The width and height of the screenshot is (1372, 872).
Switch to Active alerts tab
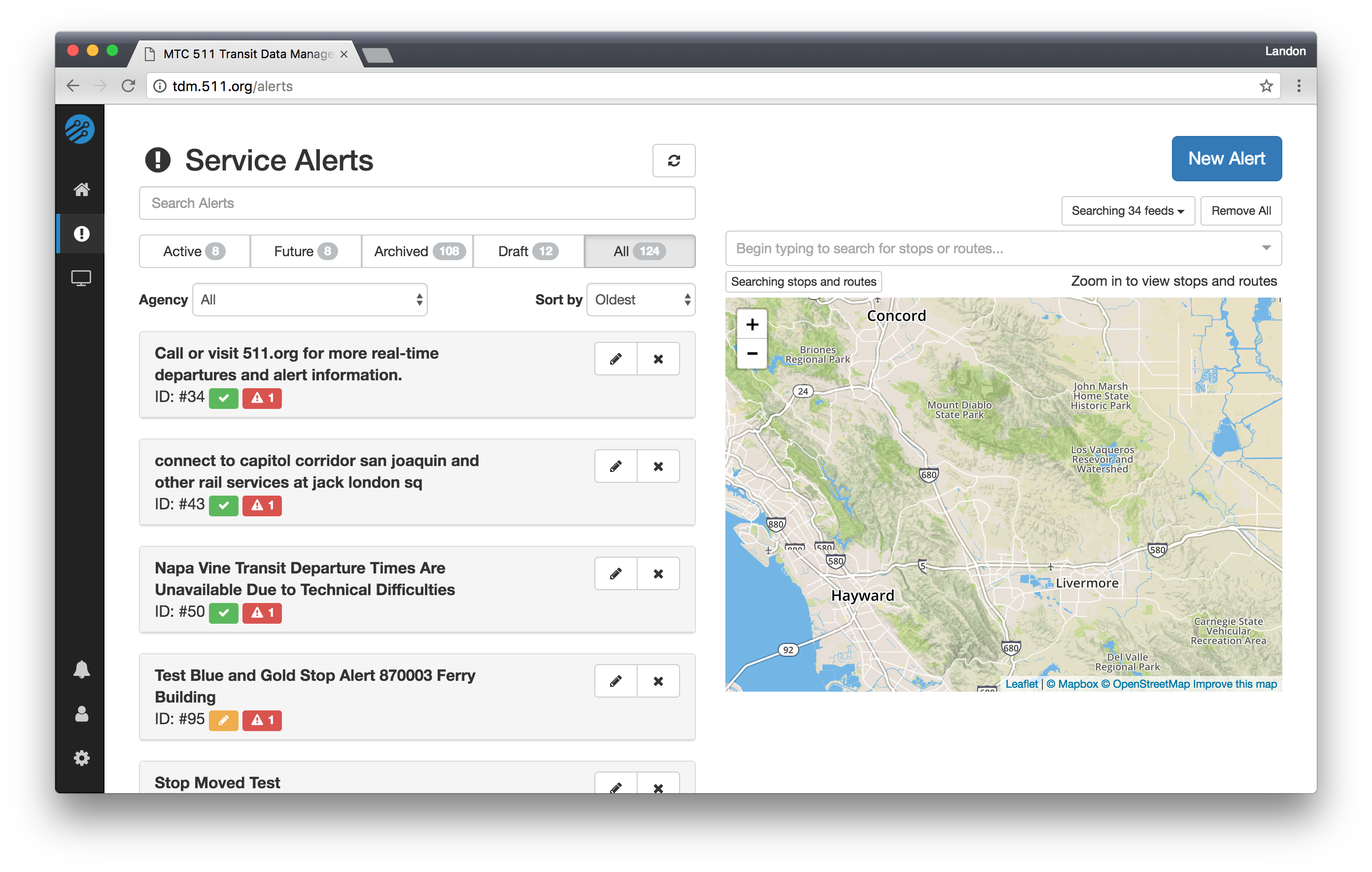(194, 251)
